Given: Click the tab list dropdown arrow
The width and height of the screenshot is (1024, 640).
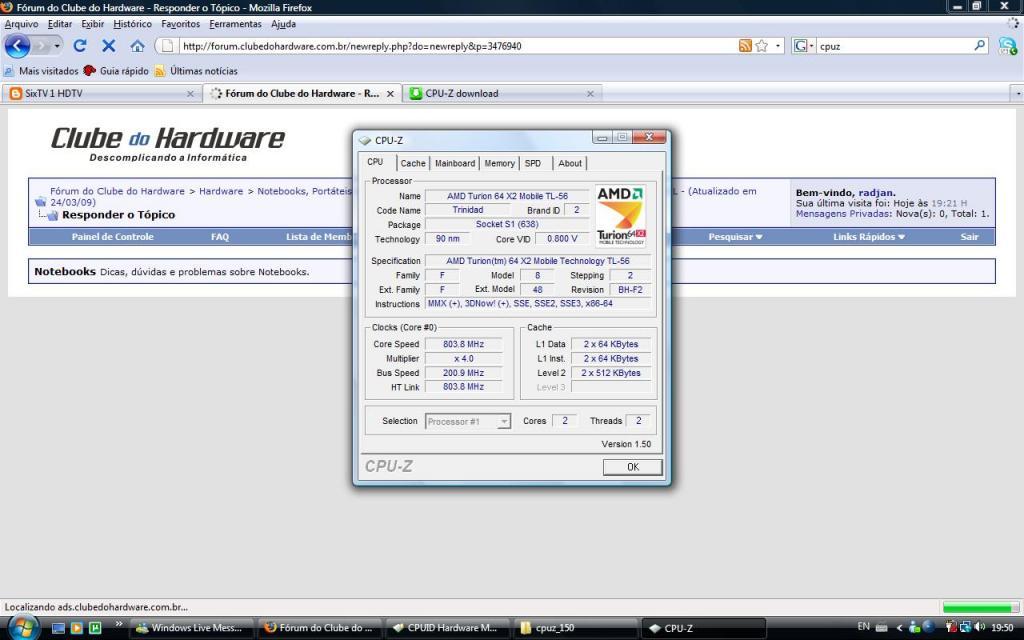Looking at the screenshot, I should (x=1017, y=94).
